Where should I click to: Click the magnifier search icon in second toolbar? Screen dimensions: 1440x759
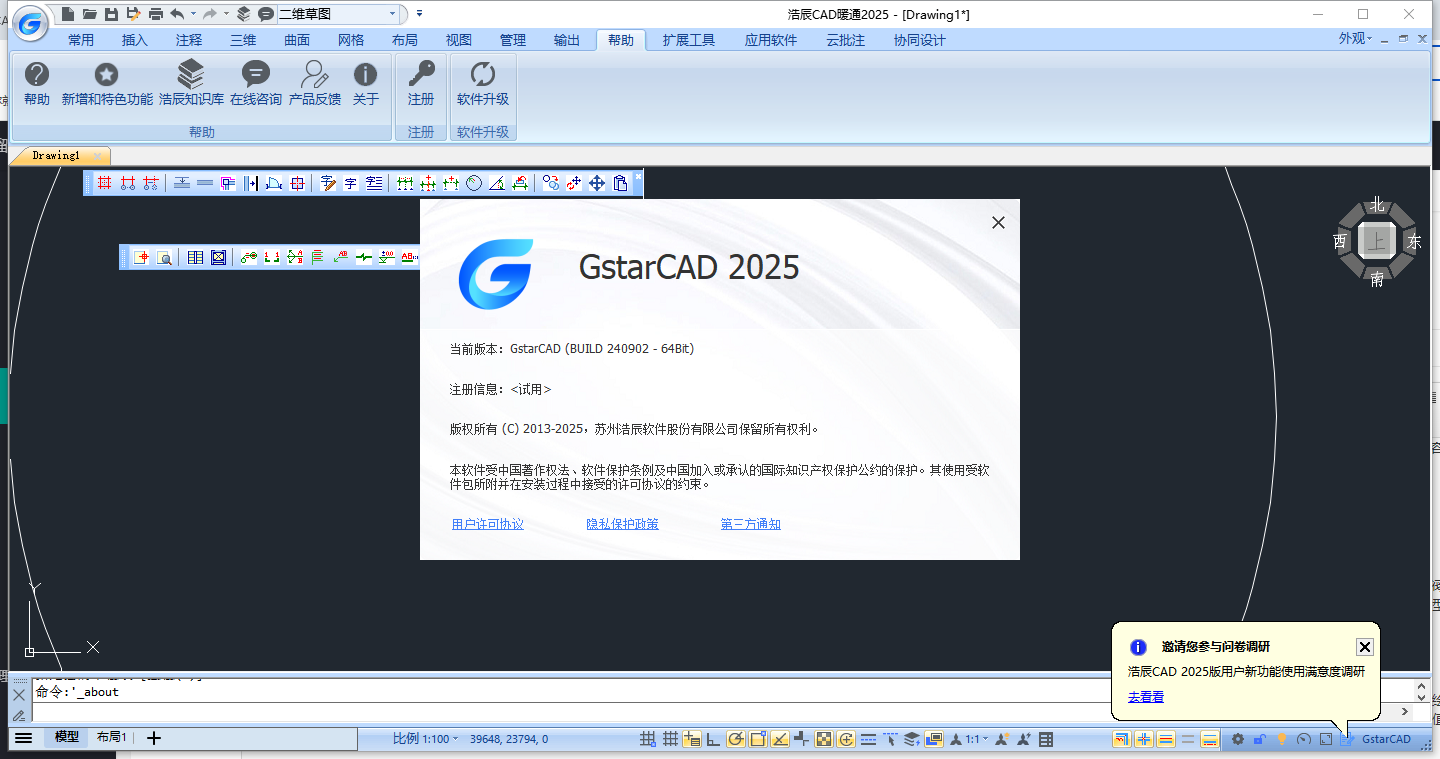[164, 257]
